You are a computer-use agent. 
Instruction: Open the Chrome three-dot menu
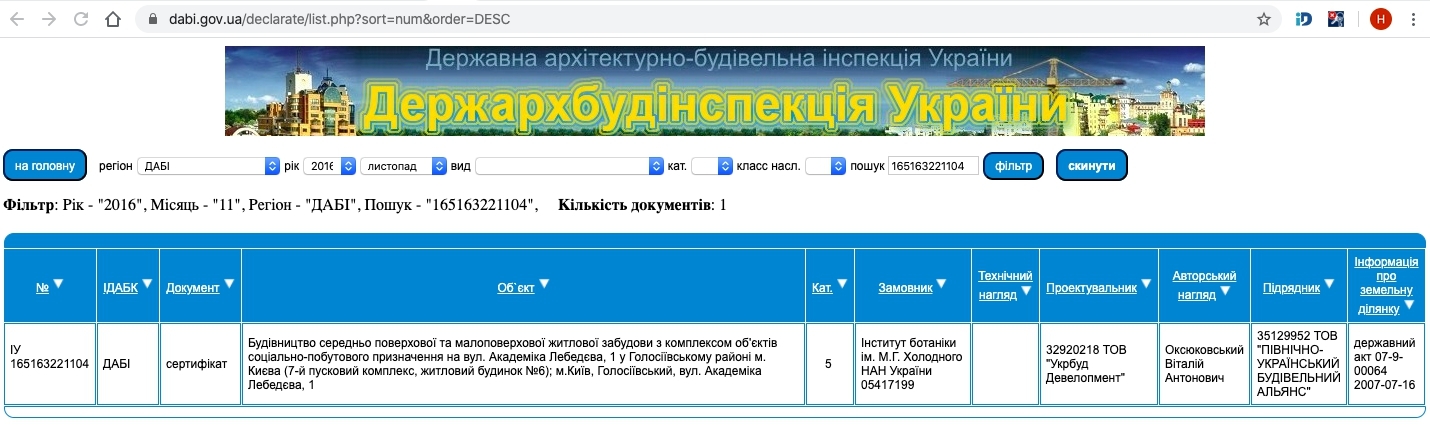pyautogui.click(x=1413, y=19)
